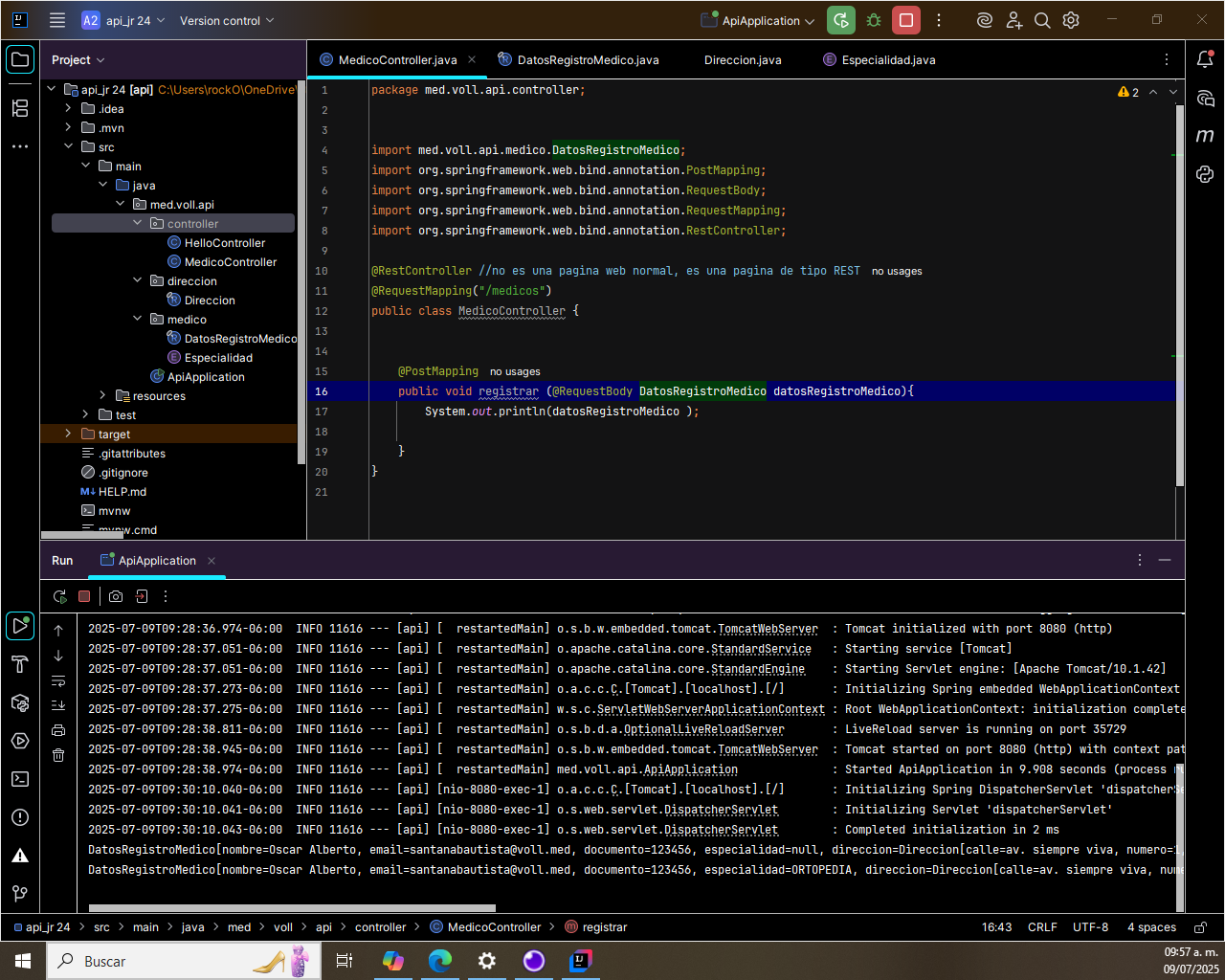Image resolution: width=1225 pixels, height=980 pixels.
Task: Expand the test folder
Action: click(85, 415)
